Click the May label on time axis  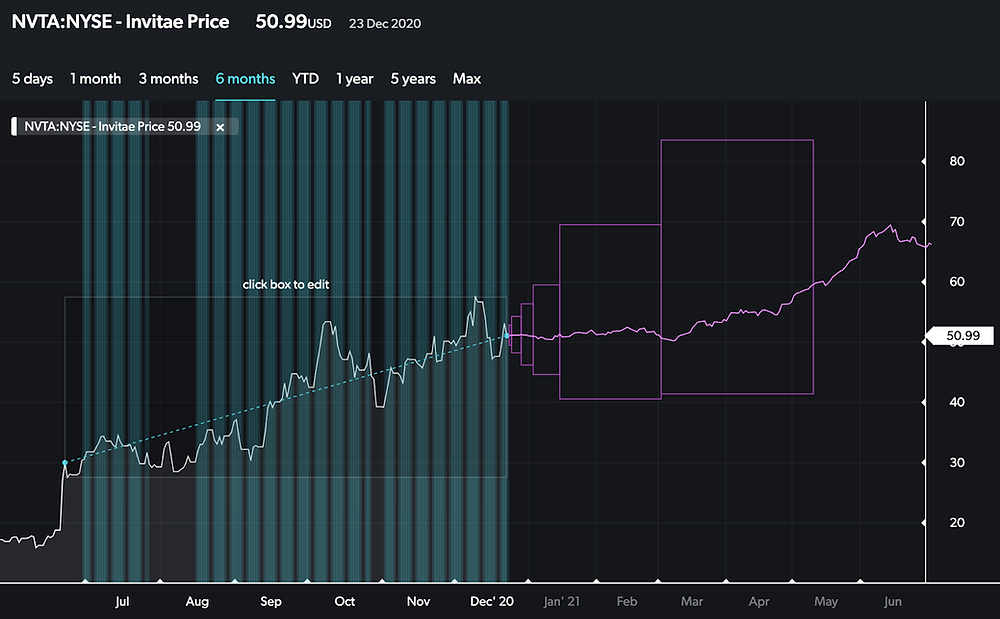[826, 601]
